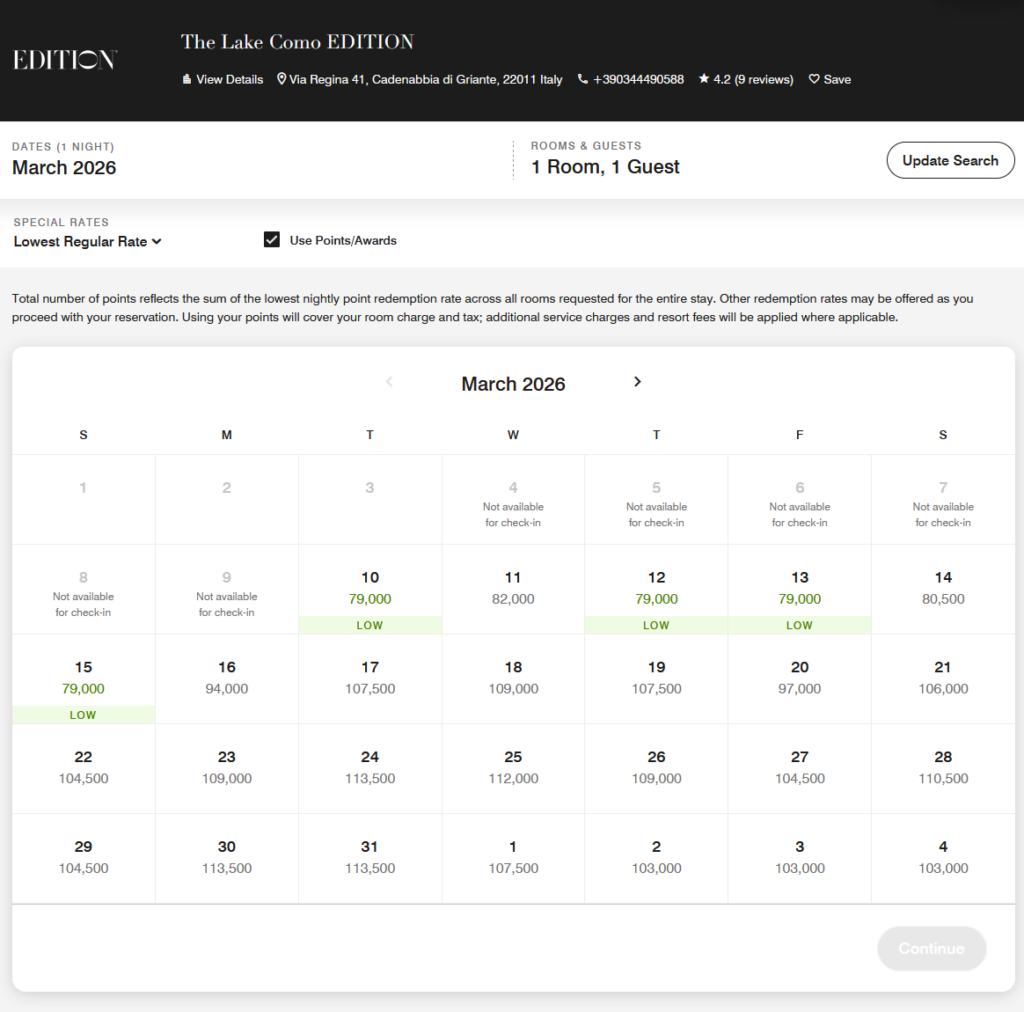Uncheck Use Points/Awards checkbox

pos(271,240)
